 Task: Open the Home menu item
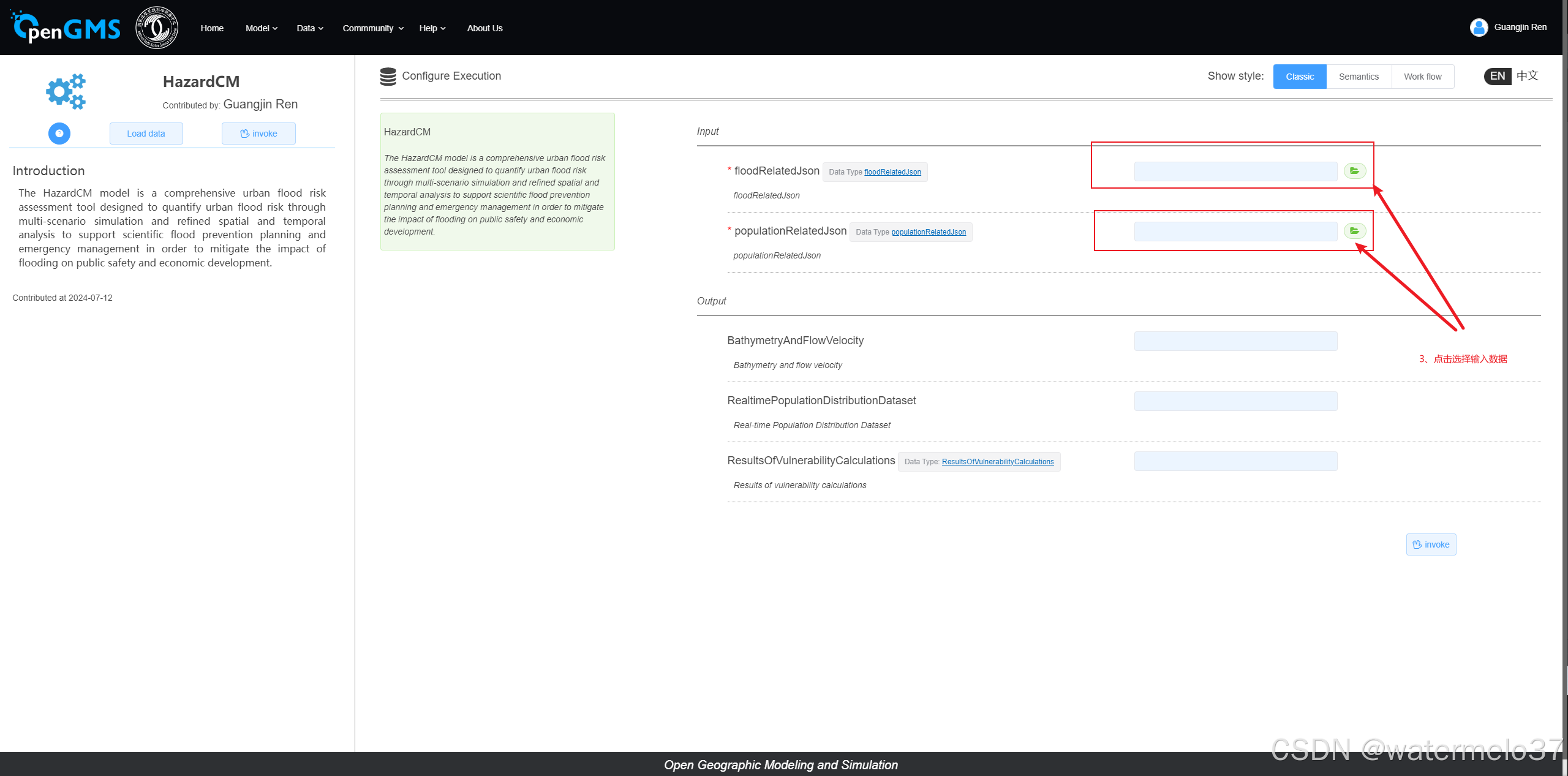[212, 28]
